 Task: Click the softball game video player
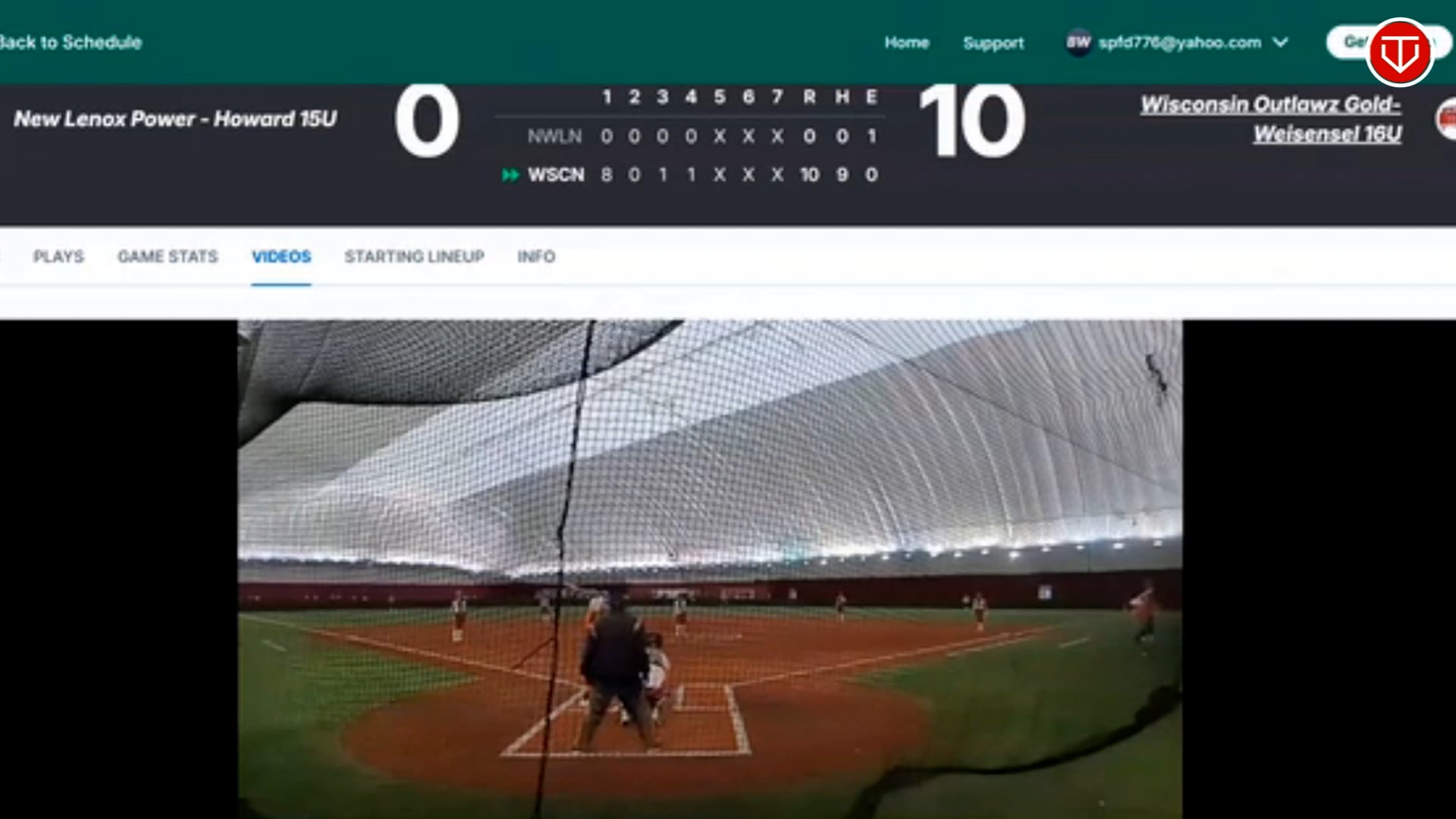(710, 569)
